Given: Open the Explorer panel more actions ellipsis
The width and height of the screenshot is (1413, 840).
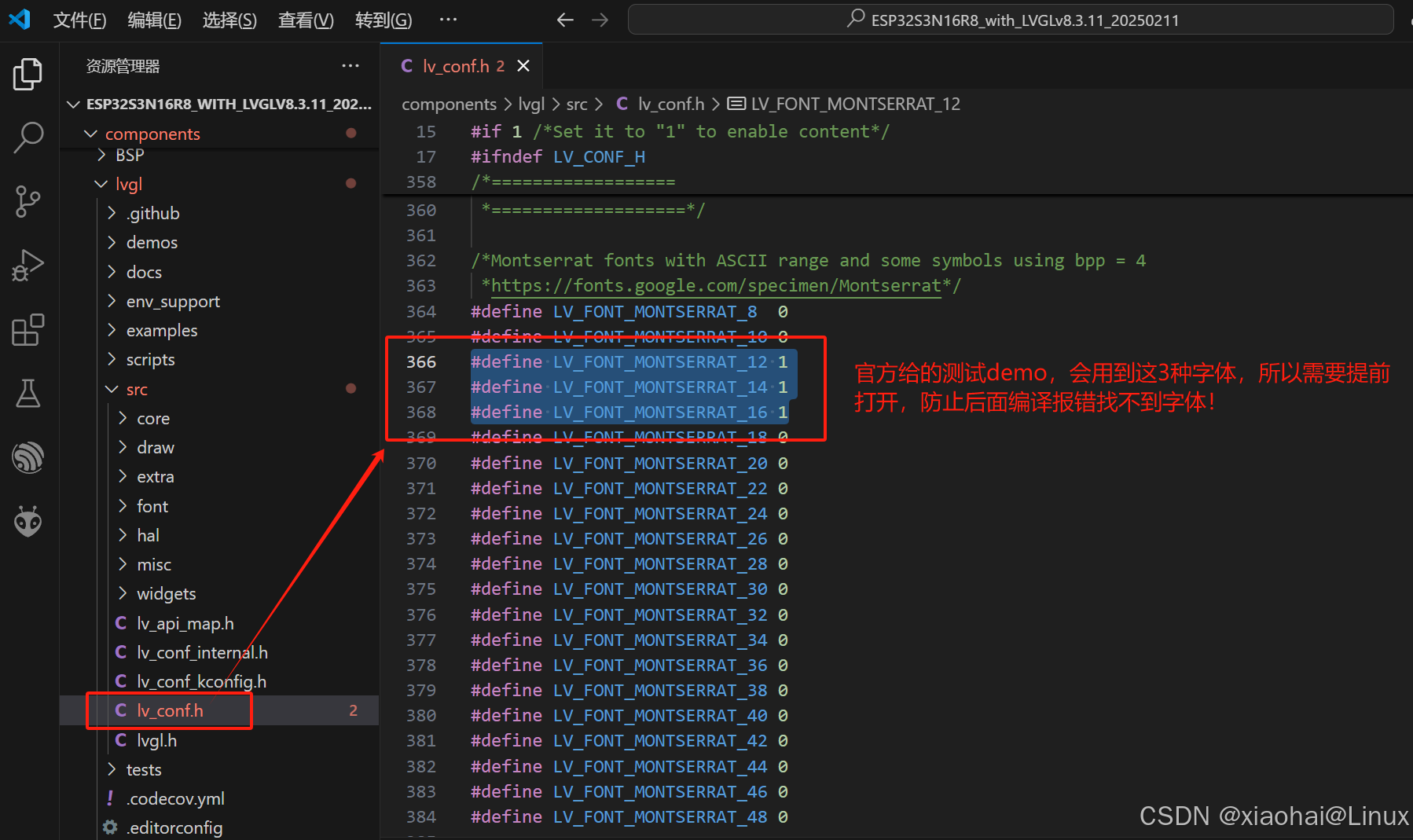Looking at the screenshot, I should coord(350,66).
